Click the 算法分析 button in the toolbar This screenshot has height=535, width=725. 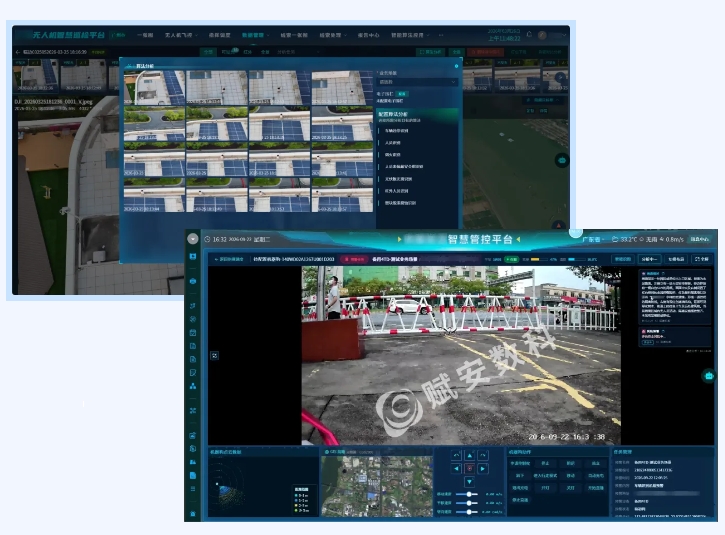(431, 52)
